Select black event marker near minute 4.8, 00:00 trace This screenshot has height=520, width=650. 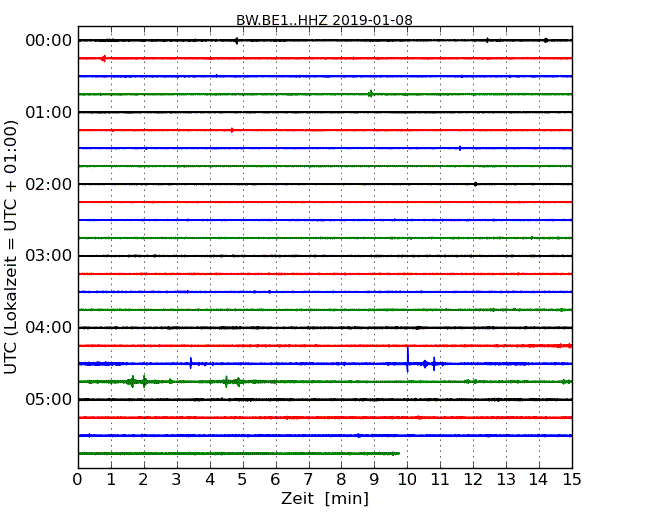coord(236,41)
